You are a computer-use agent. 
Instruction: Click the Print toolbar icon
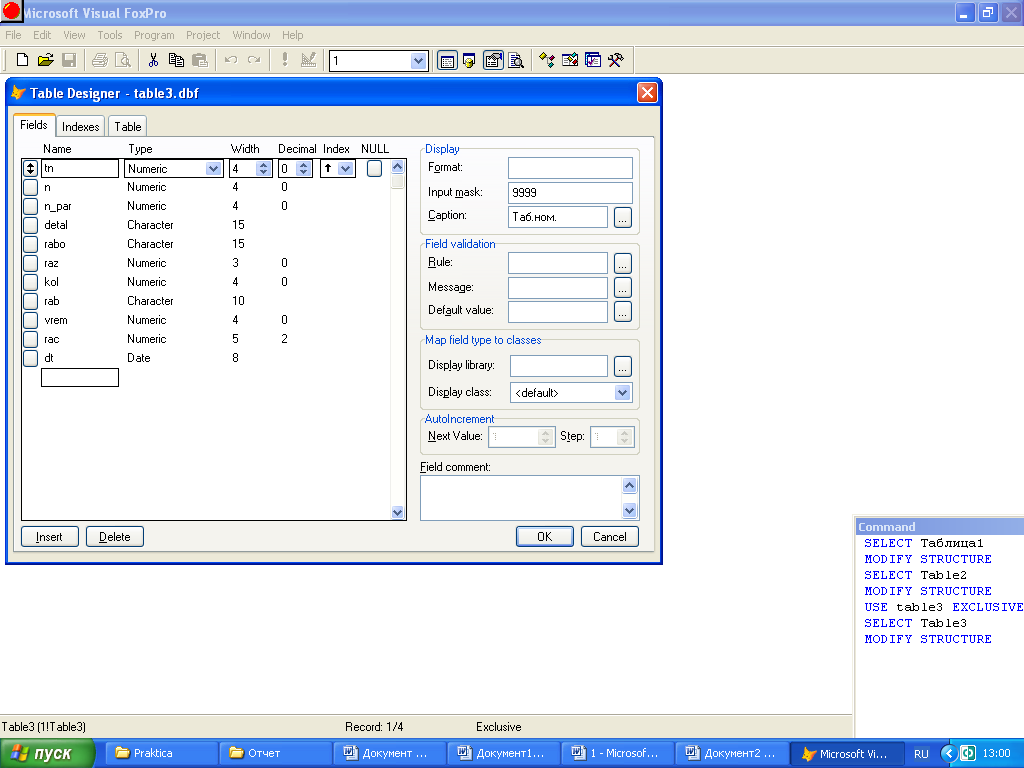[x=99, y=61]
